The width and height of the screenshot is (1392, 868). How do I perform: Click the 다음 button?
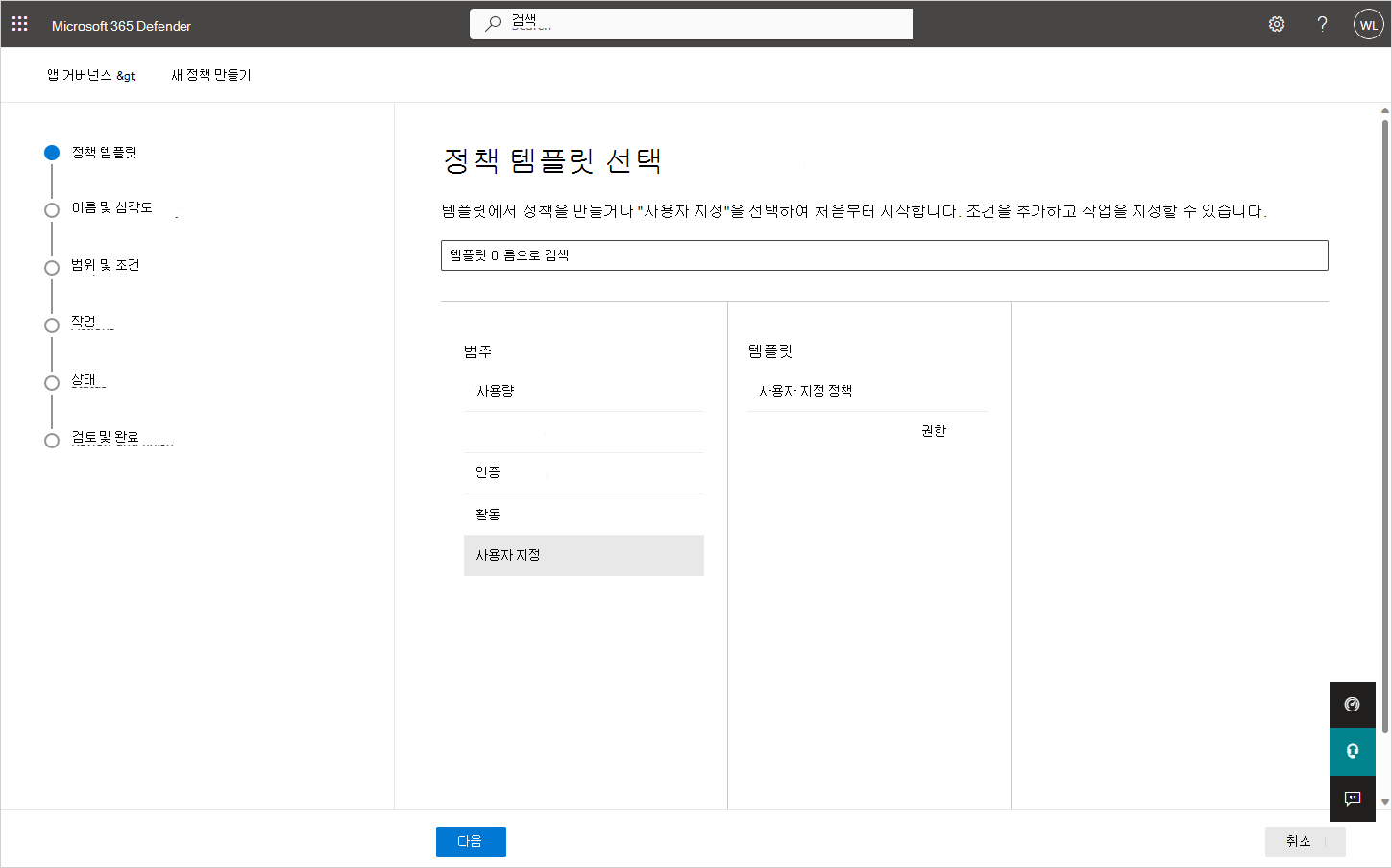[x=471, y=842]
